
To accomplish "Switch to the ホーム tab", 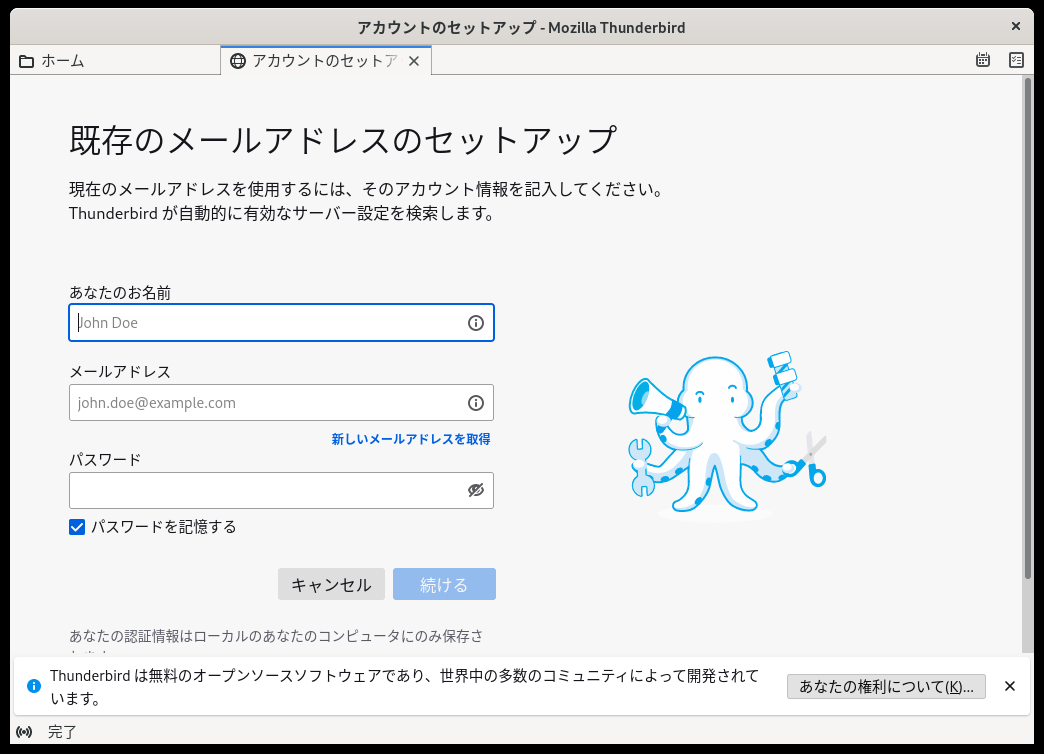I will [x=115, y=61].
